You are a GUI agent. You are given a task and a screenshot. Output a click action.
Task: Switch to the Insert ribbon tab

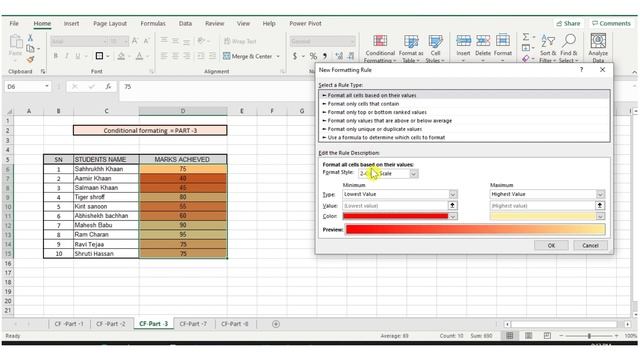point(71,24)
